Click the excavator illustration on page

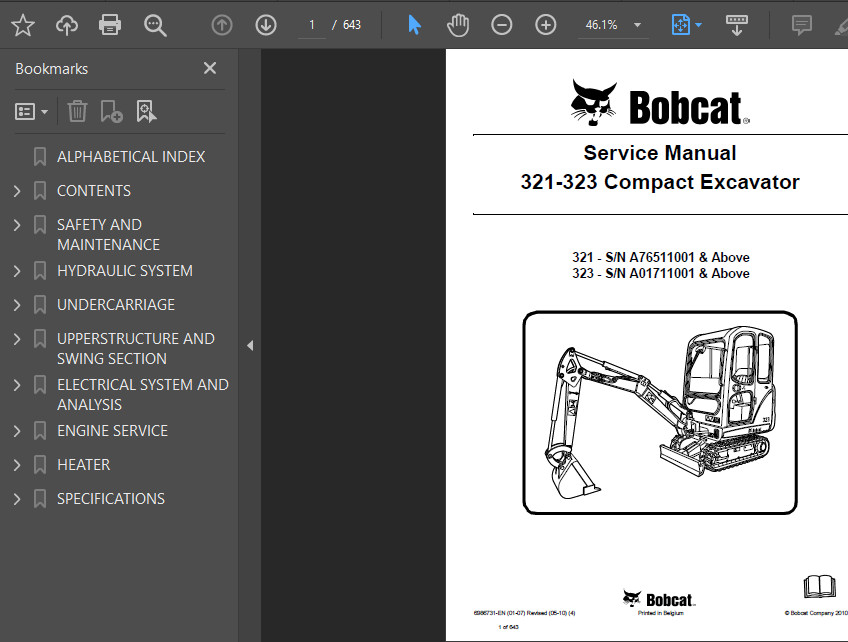coord(659,413)
